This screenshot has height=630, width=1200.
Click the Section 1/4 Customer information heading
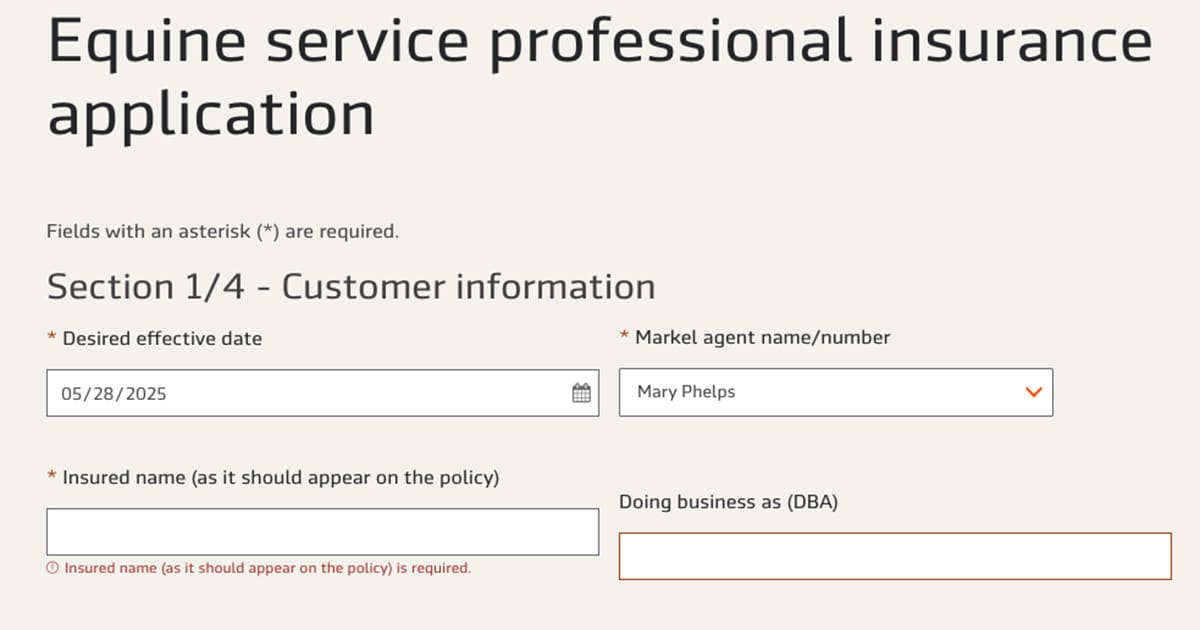(350, 287)
